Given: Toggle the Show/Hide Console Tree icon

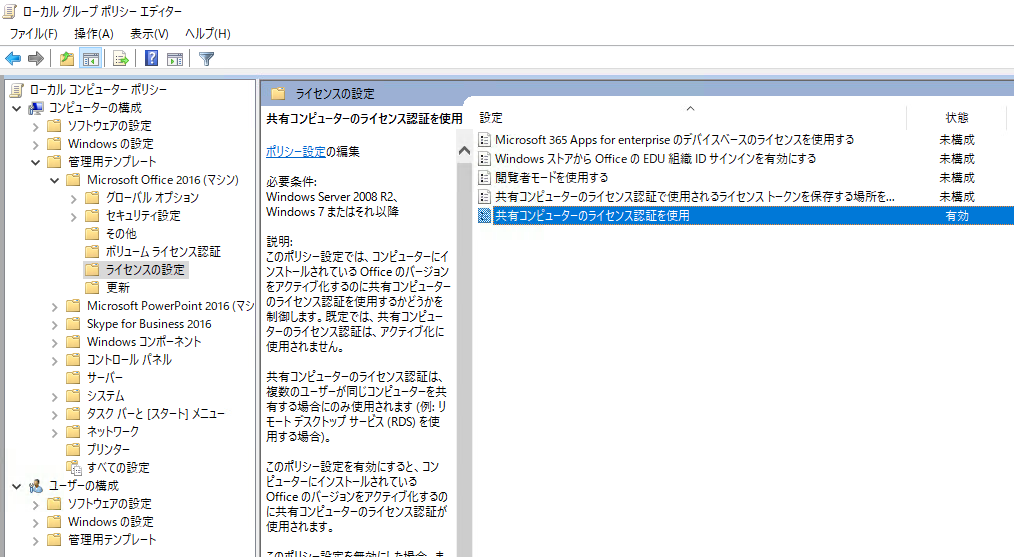Looking at the screenshot, I should click(x=91, y=59).
